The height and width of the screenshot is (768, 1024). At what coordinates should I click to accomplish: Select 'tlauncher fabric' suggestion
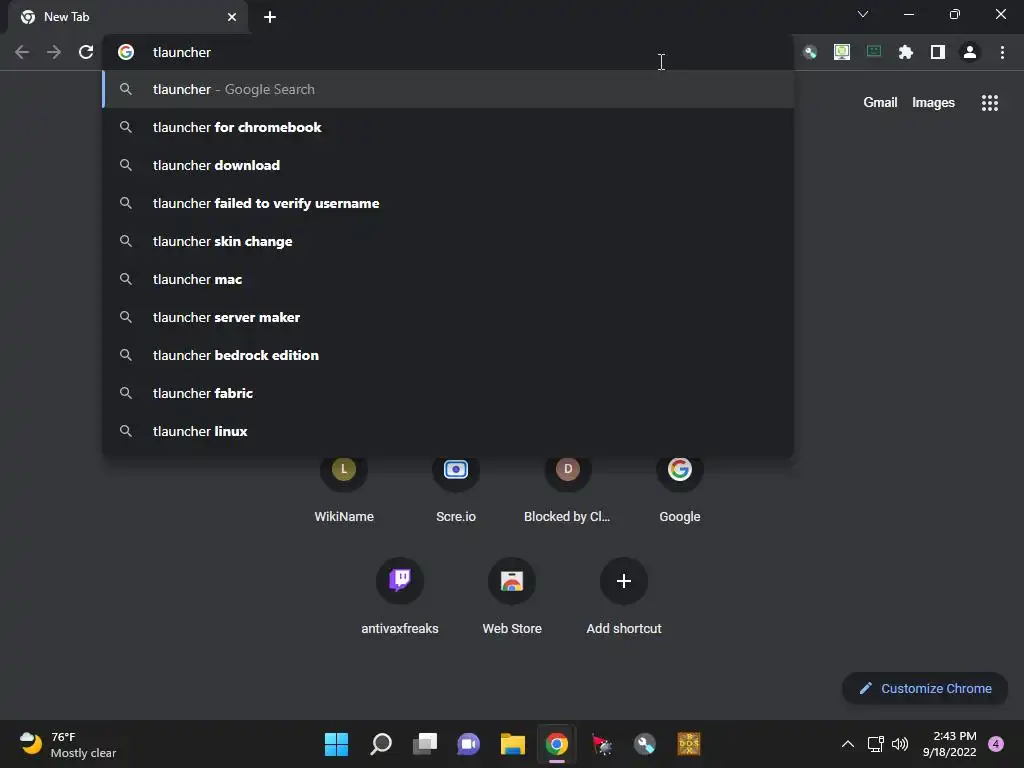[448, 392]
